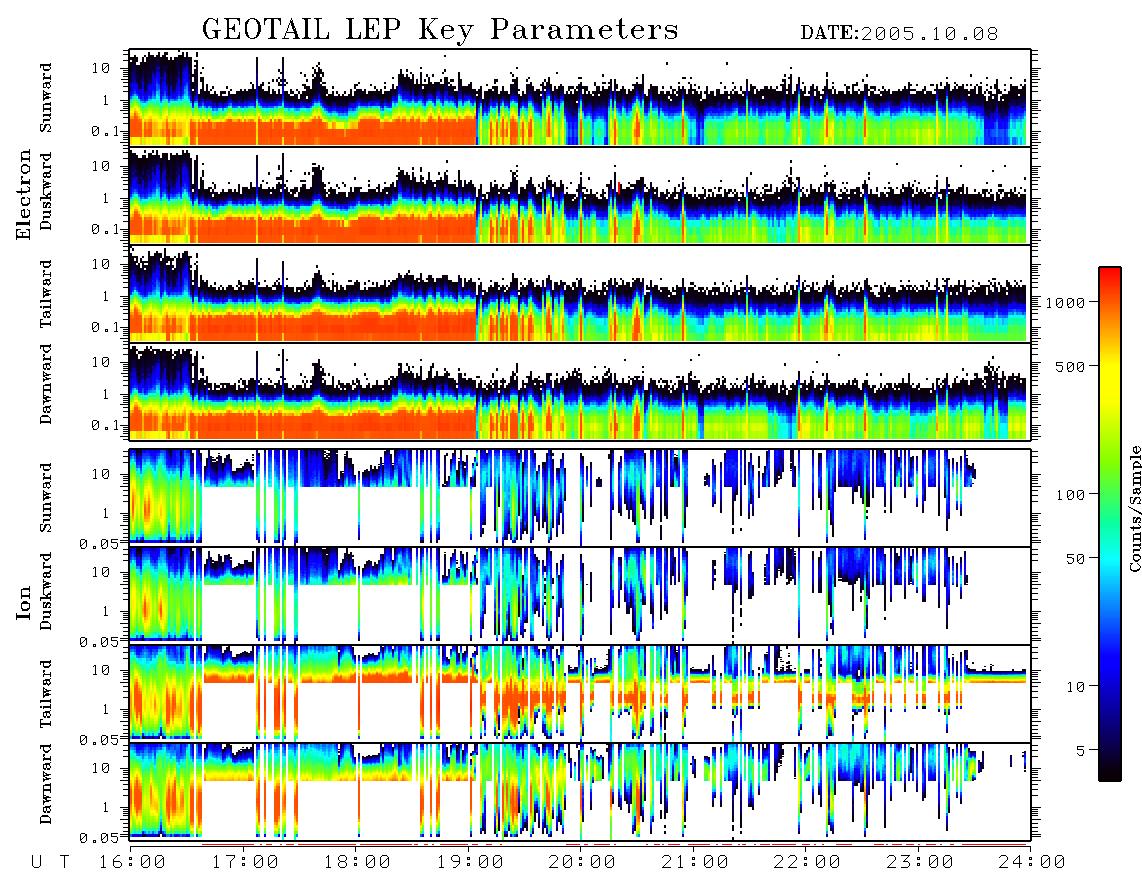Click the Ion Duskward spectrogram panel
The height and width of the screenshot is (880, 1142).
(580, 595)
